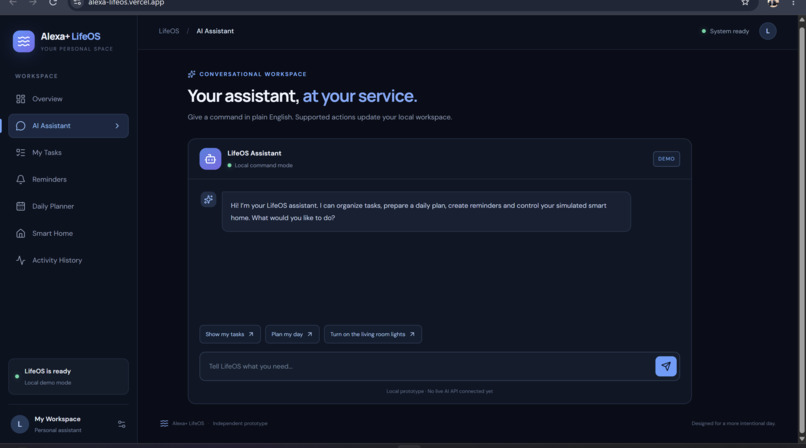806x448 pixels.
Task: Select My Tasks in sidebar
Action: 68,153
